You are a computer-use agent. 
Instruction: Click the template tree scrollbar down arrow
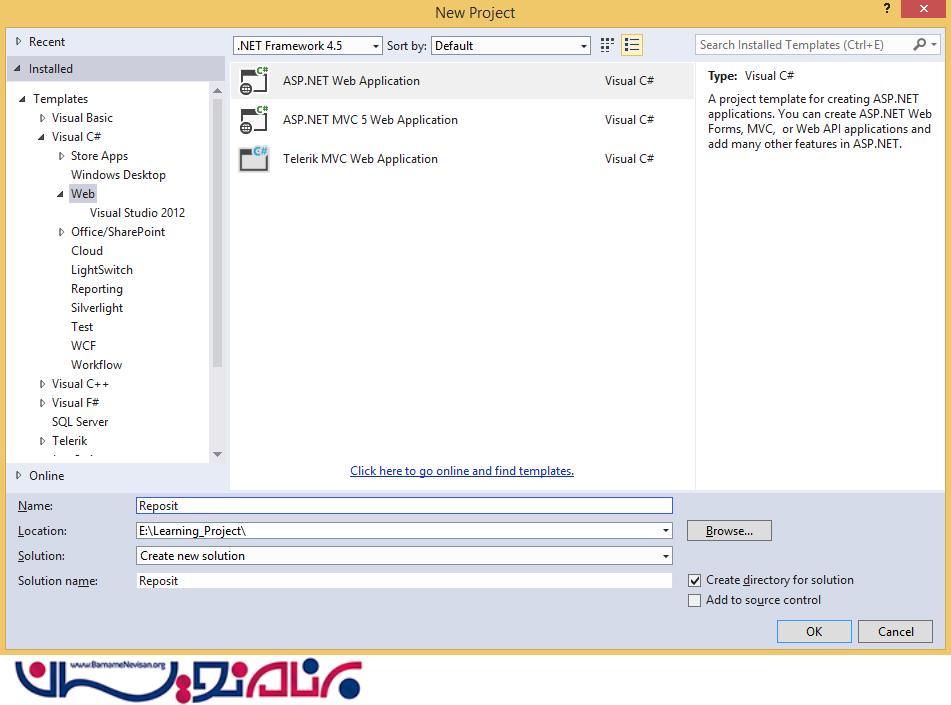coord(217,455)
